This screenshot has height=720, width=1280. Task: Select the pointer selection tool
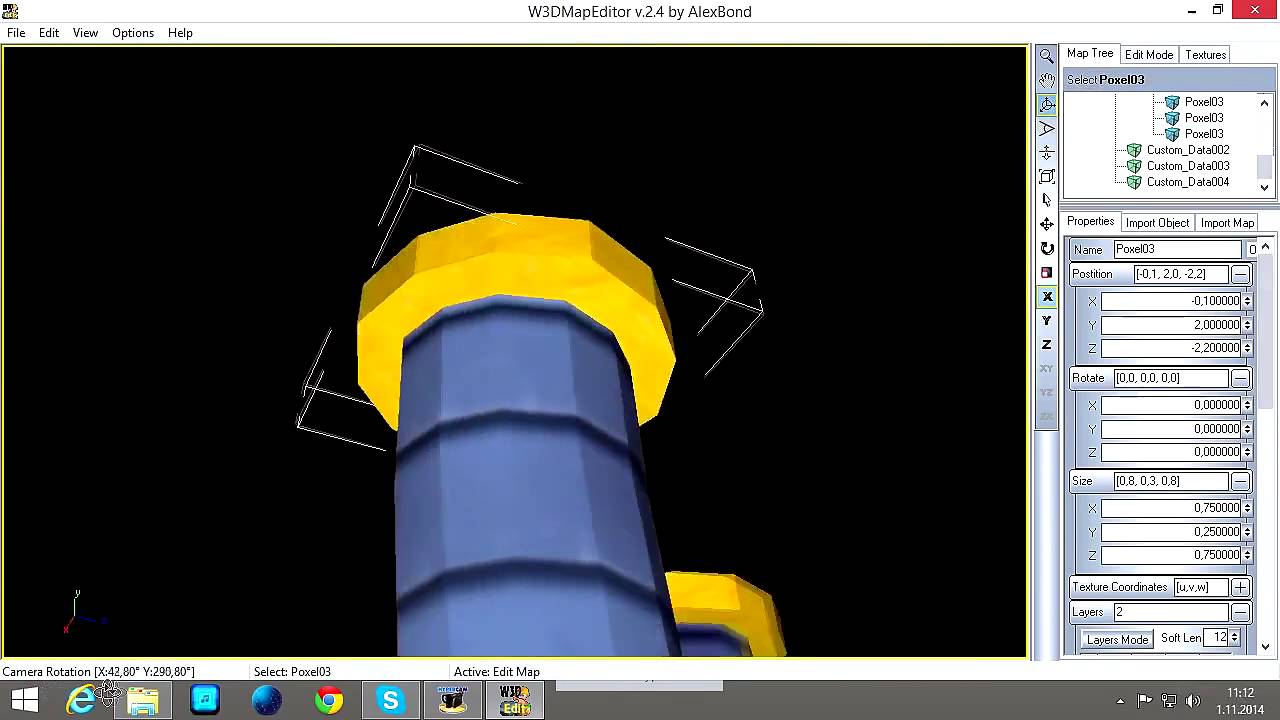click(1047, 200)
